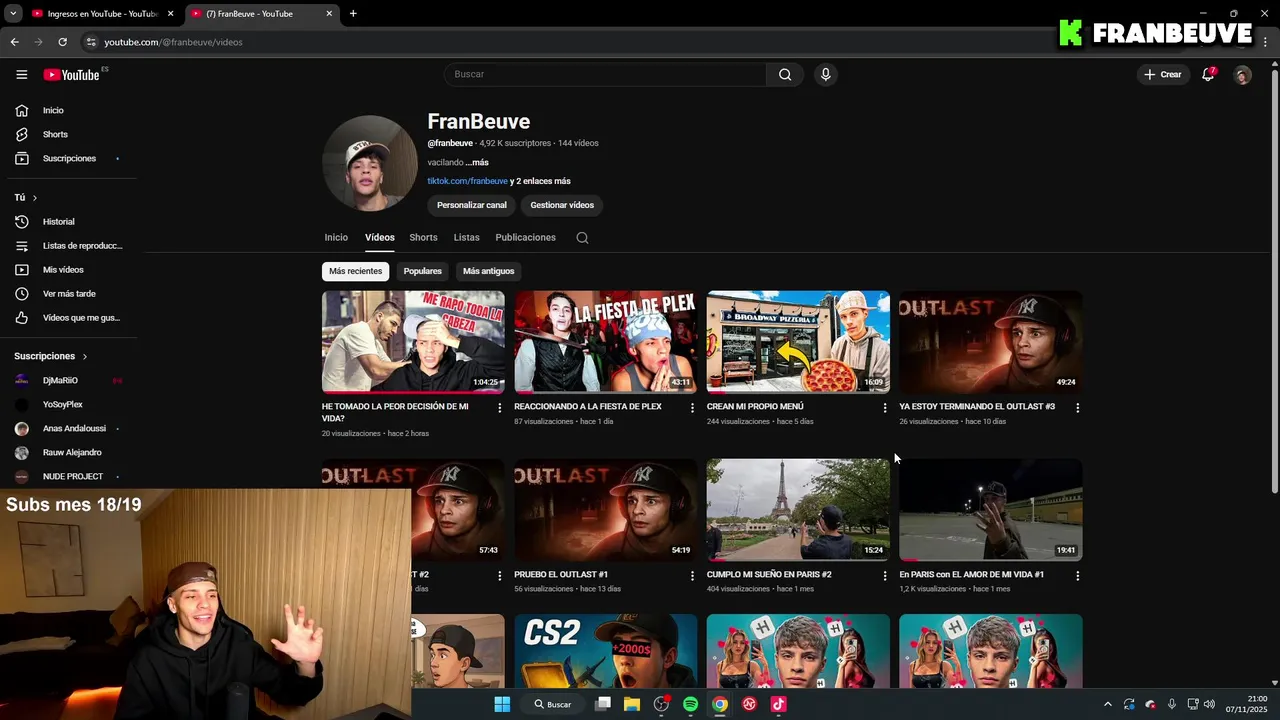Open Spotify from the taskbar
This screenshot has height=720, width=1280.
click(x=690, y=704)
